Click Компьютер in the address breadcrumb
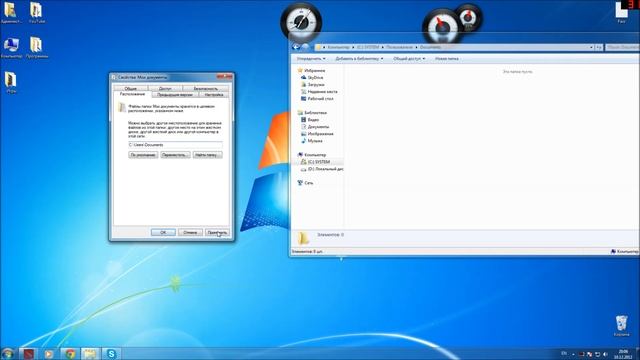The image size is (640, 360). tap(338, 47)
